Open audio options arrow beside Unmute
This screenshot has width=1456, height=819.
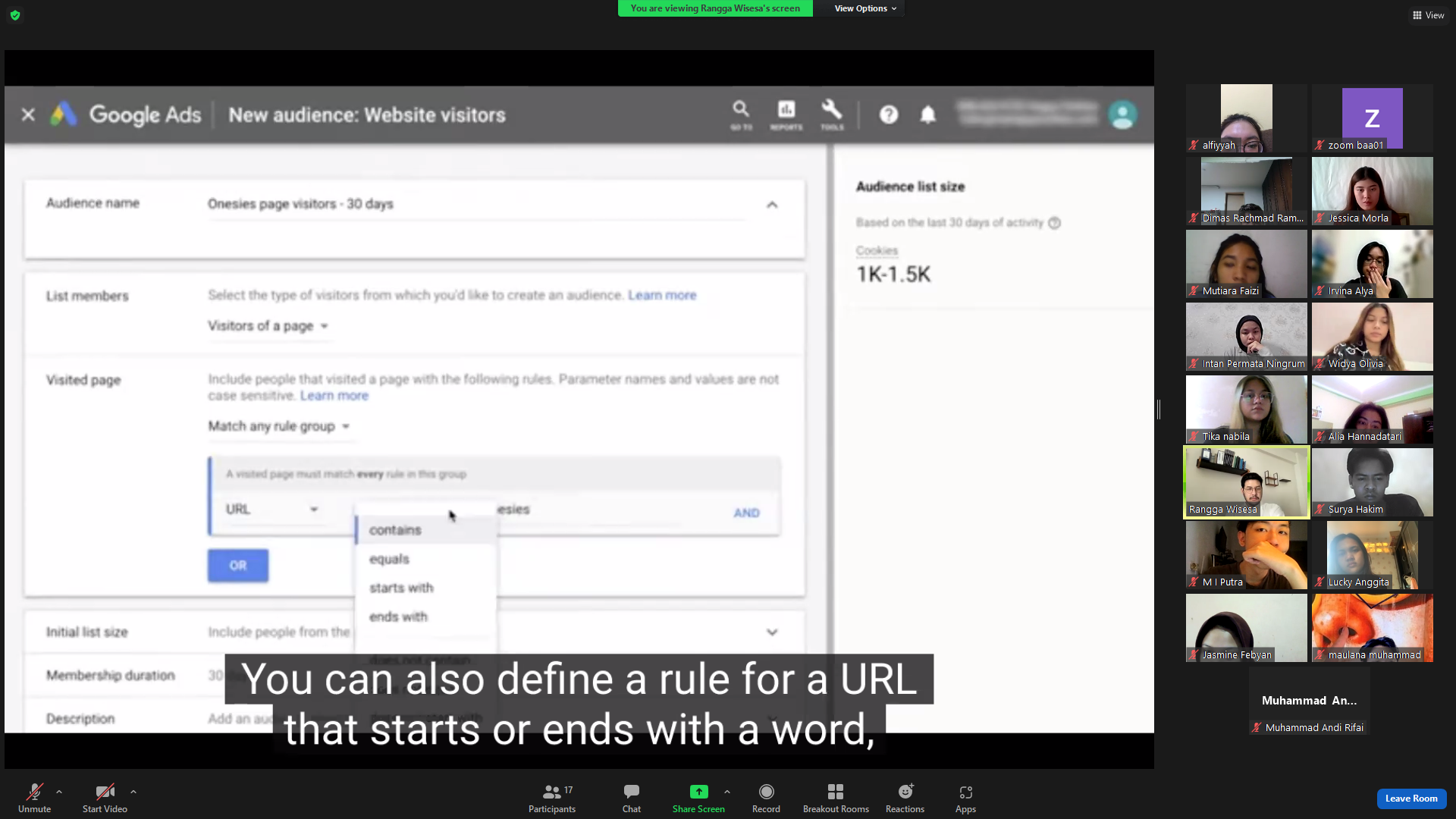pyautogui.click(x=59, y=792)
